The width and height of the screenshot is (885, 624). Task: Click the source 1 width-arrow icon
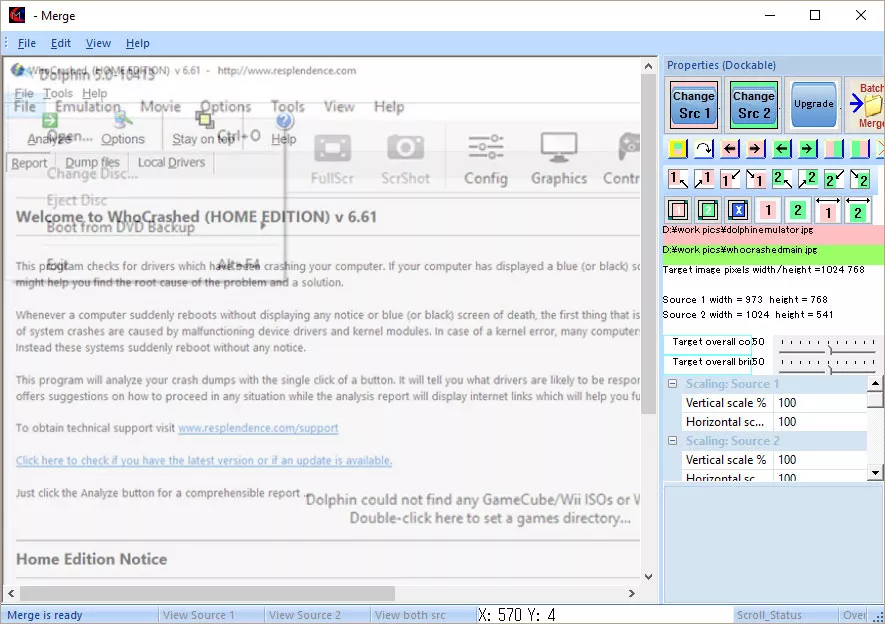(x=827, y=209)
